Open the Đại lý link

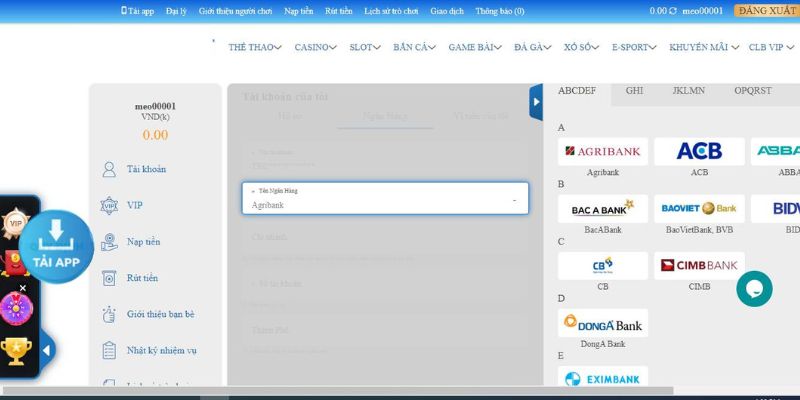point(176,11)
